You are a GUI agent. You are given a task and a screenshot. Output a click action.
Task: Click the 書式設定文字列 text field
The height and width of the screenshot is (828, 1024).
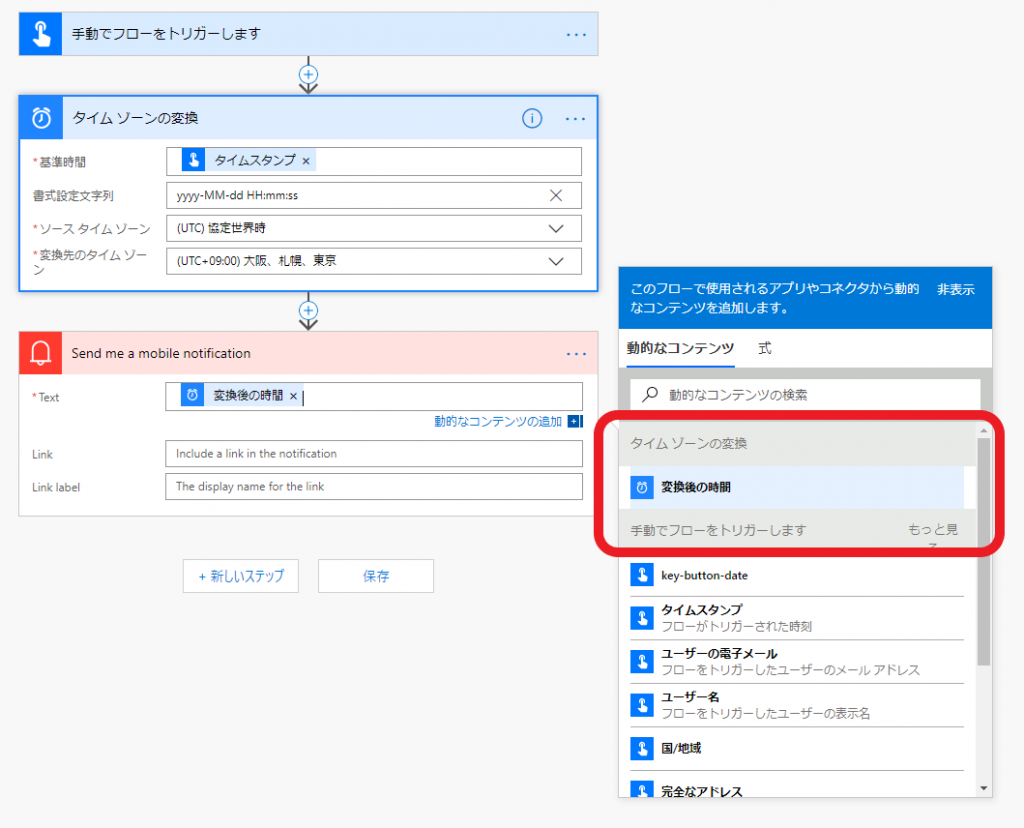374,195
